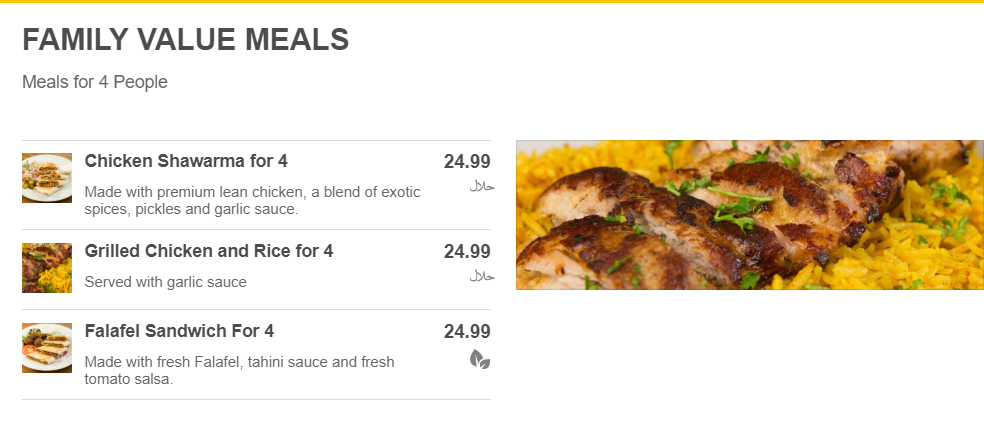
Task: Select the Chicken Shawarma for 4 title
Action: click(x=186, y=161)
